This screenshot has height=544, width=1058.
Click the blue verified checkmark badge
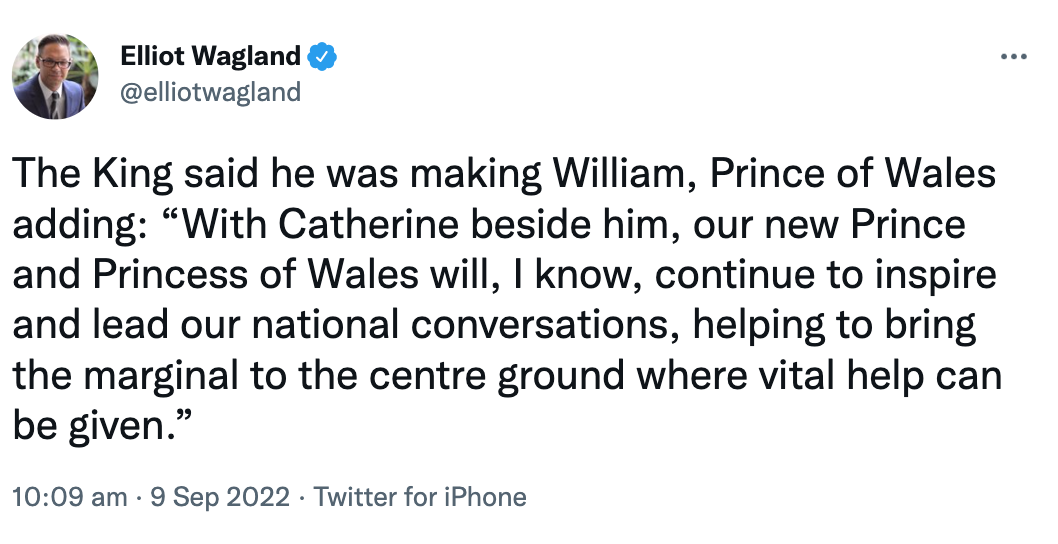tap(322, 57)
